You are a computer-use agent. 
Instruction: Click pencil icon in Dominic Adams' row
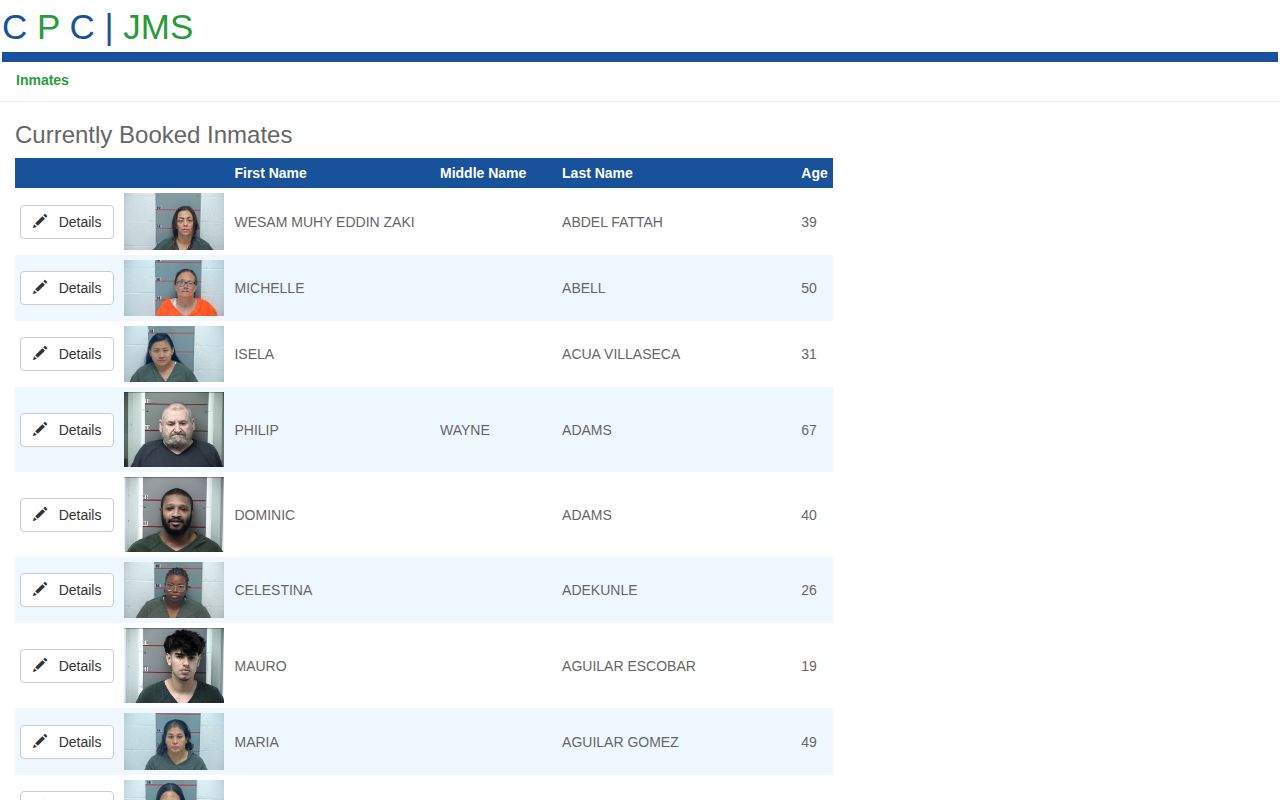click(x=40, y=514)
